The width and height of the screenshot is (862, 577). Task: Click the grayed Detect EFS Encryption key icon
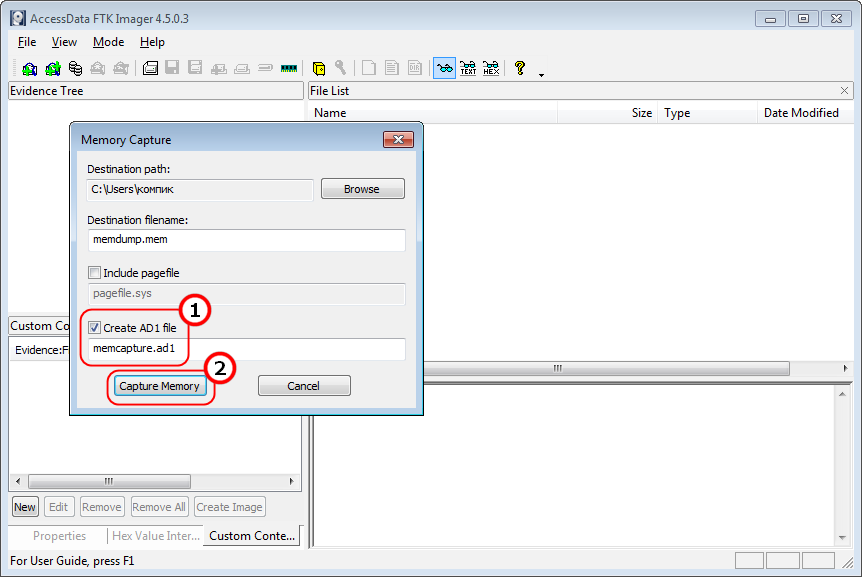click(341, 69)
